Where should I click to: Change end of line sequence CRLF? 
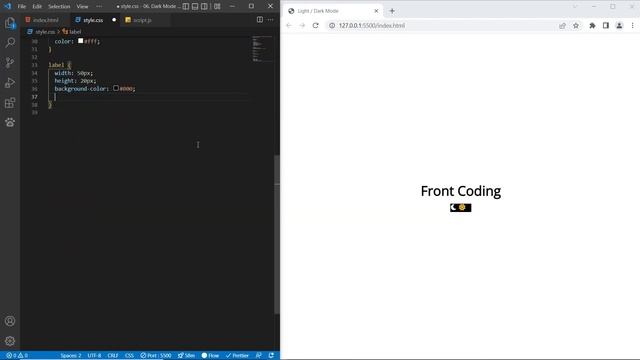click(113, 356)
